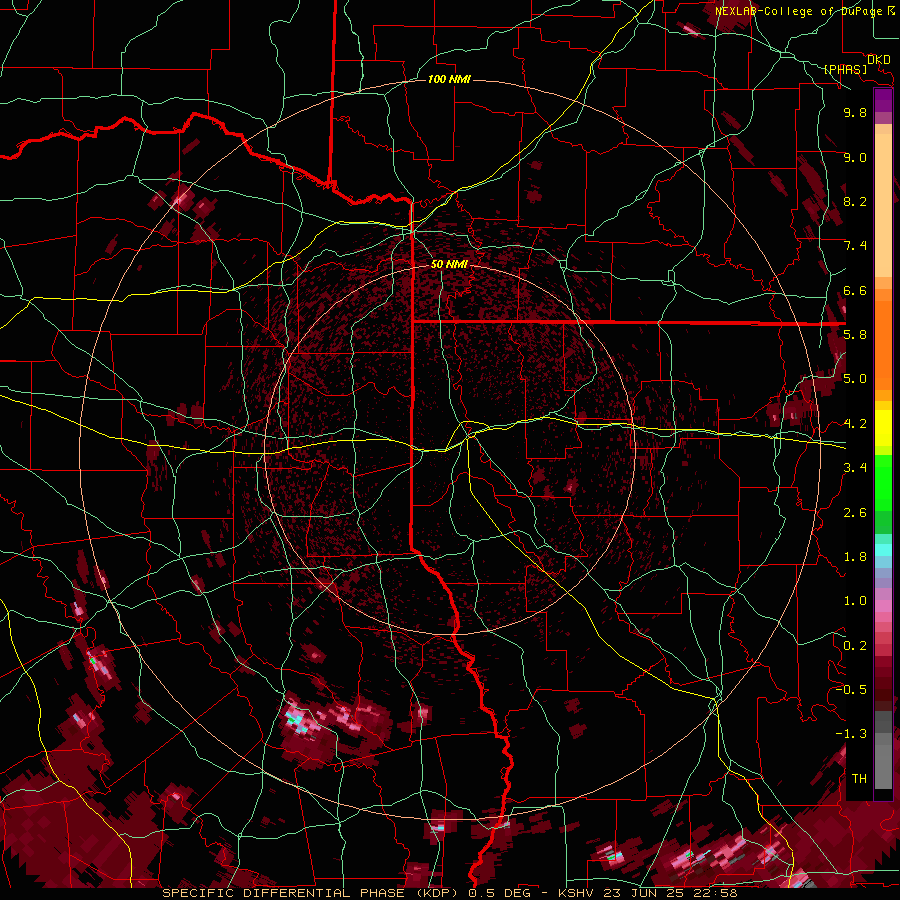
Task: Click the DKD label above the color scale
Action: 879,60
